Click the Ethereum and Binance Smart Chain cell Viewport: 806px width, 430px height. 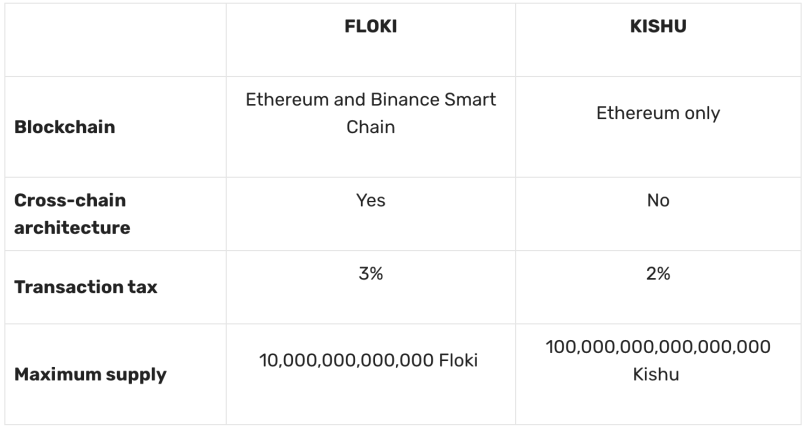point(371,113)
